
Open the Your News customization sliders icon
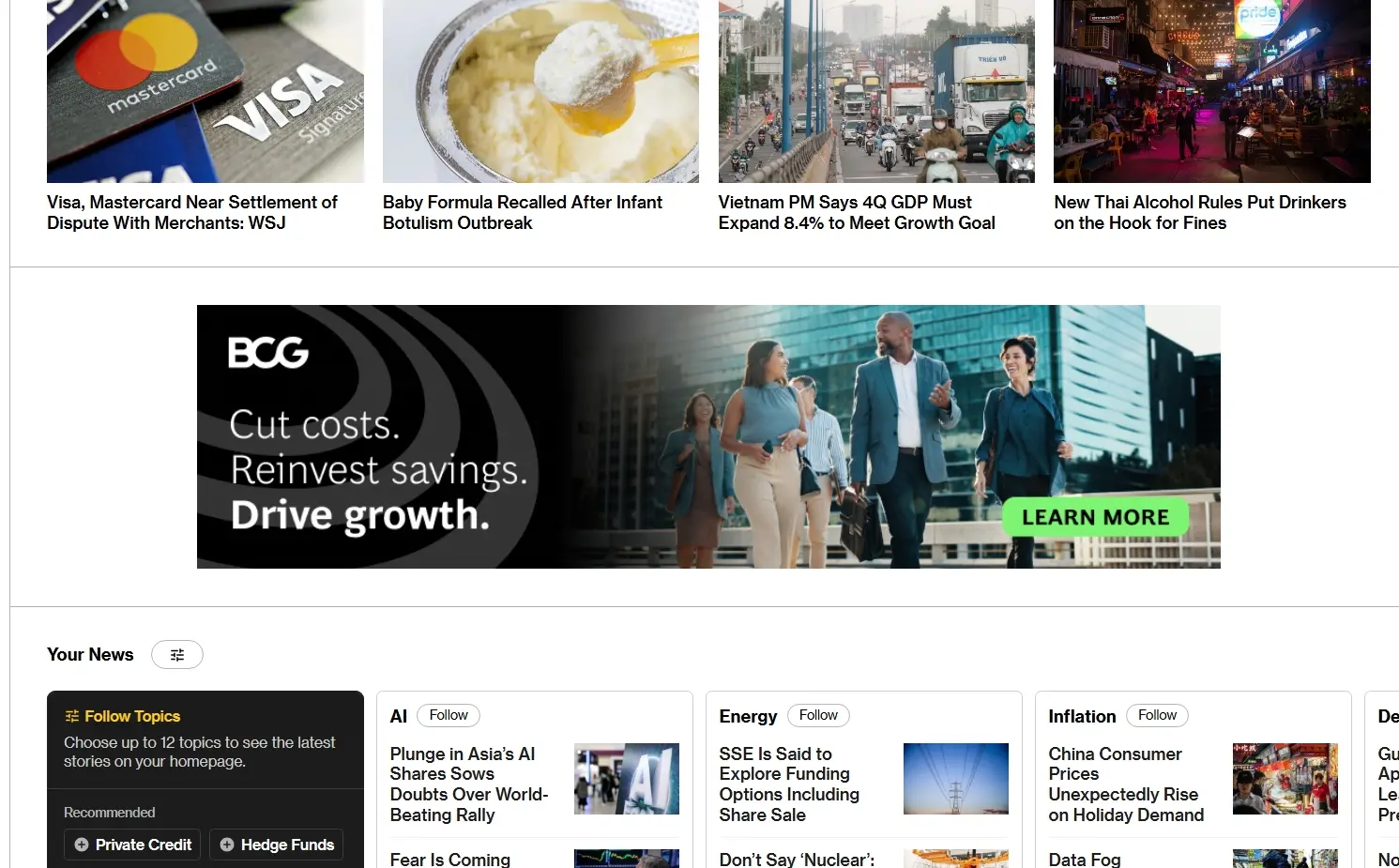click(177, 654)
